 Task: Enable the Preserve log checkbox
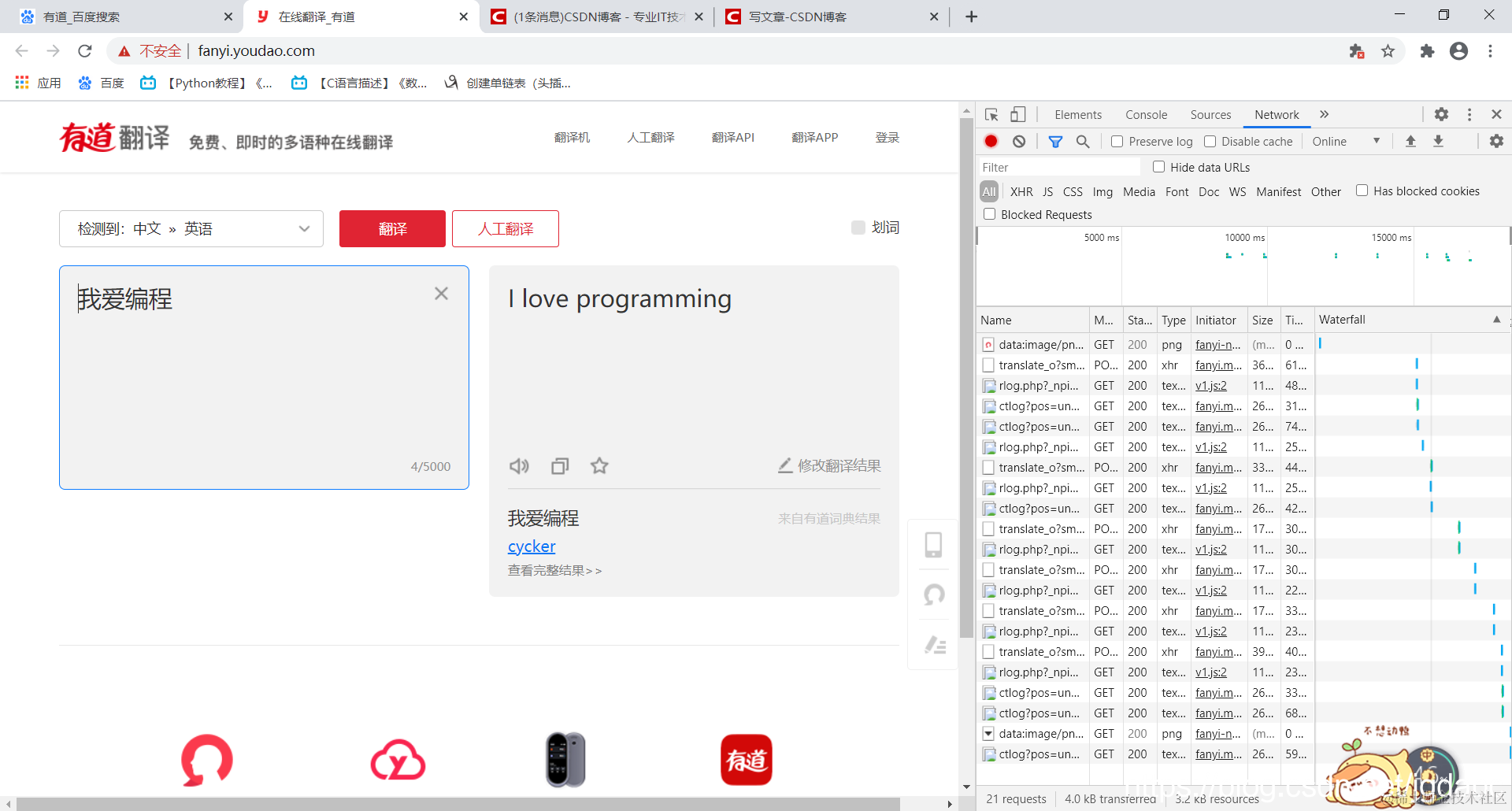click(1117, 141)
